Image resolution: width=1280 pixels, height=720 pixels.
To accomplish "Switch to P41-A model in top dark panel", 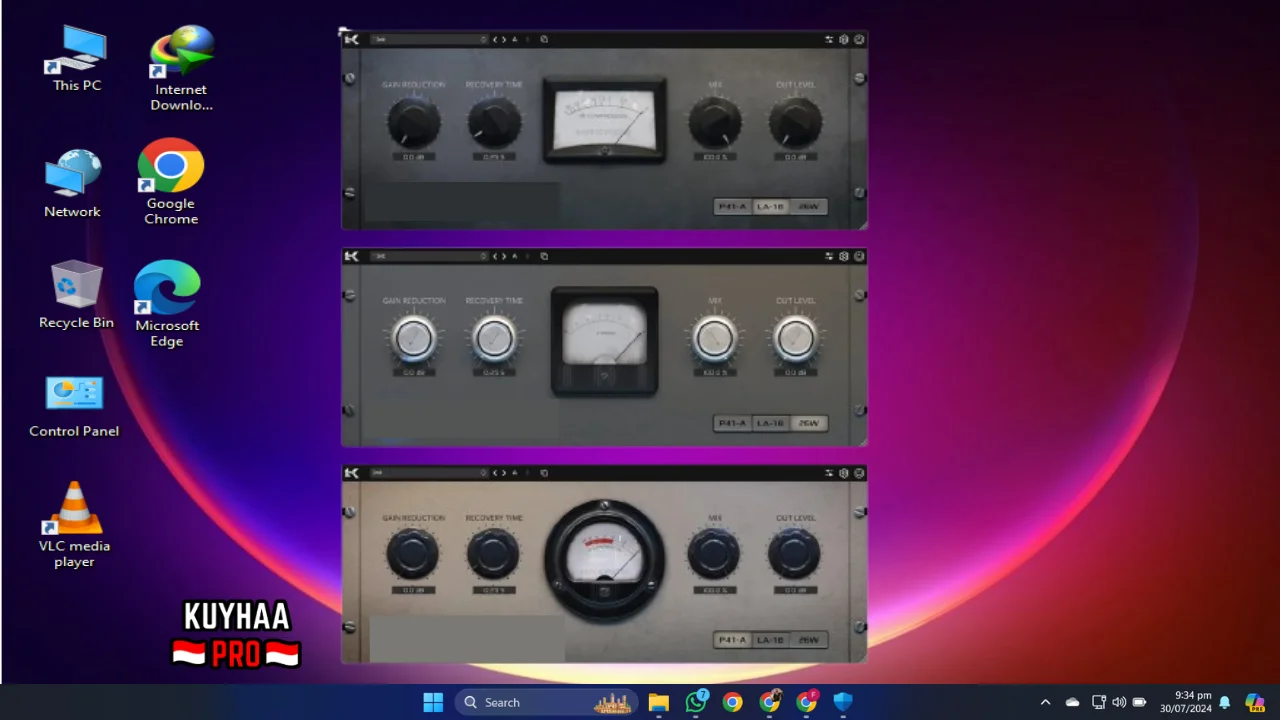I will [733, 206].
